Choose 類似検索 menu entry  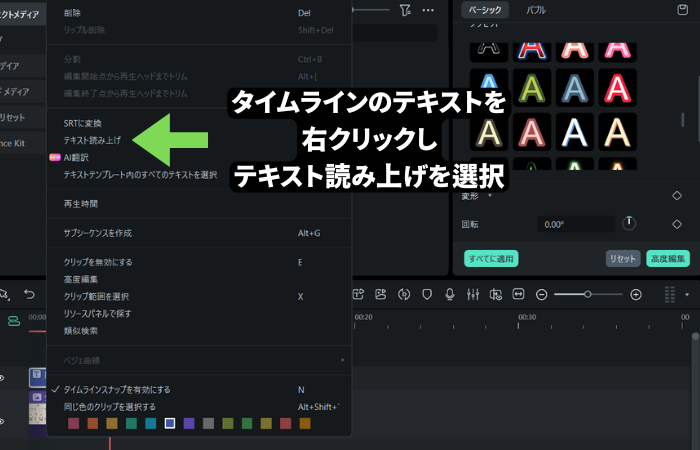click(199, 331)
